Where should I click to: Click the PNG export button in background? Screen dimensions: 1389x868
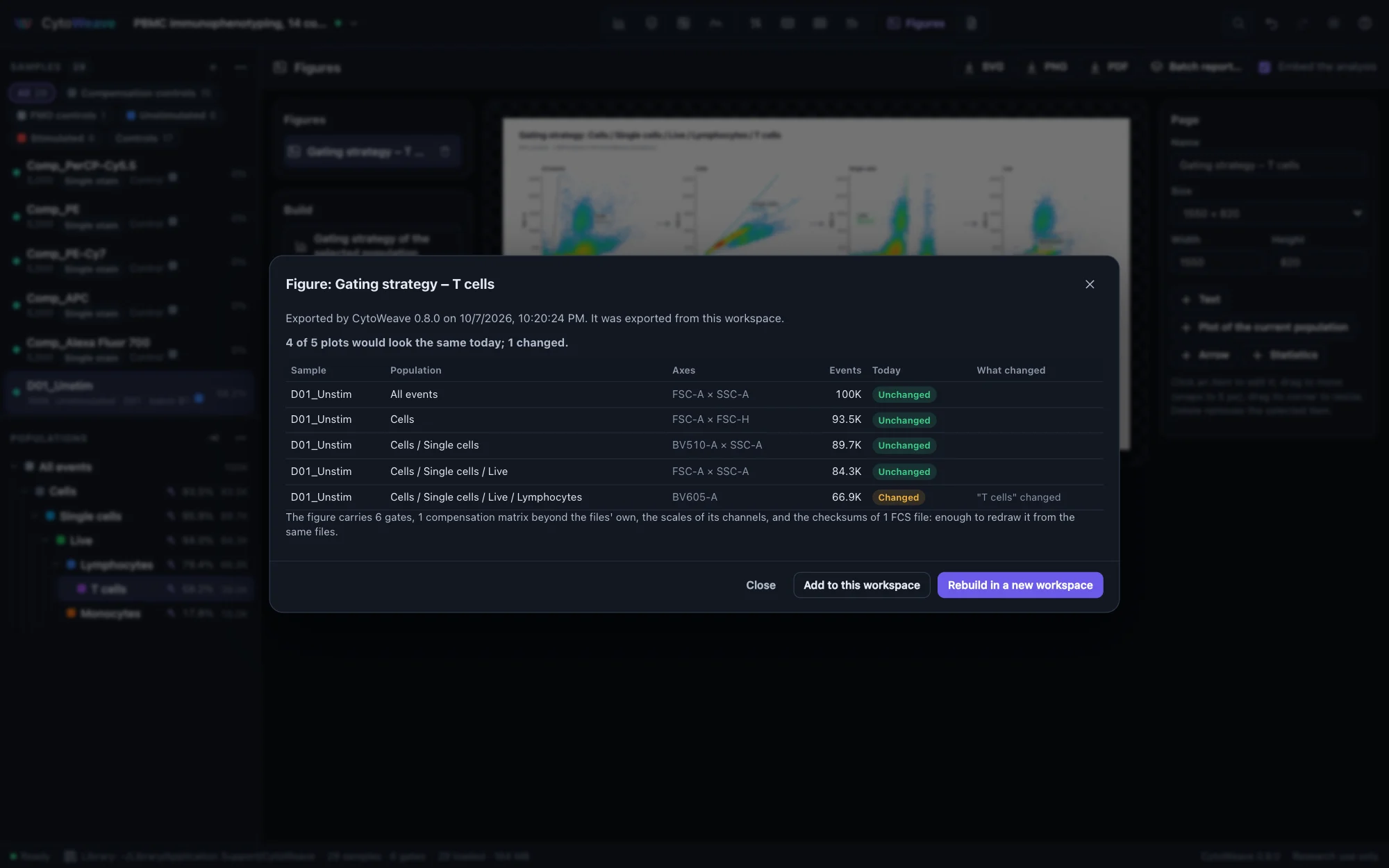click(x=1047, y=67)
